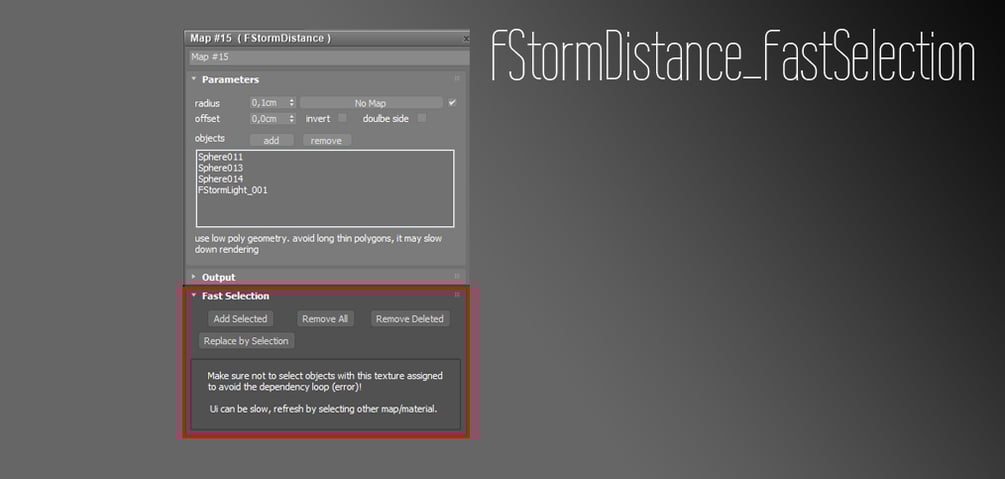The width and height of the screenshot is (1005, 479).
Task: Click the Remove Deleted button
Action: (410, 319)
